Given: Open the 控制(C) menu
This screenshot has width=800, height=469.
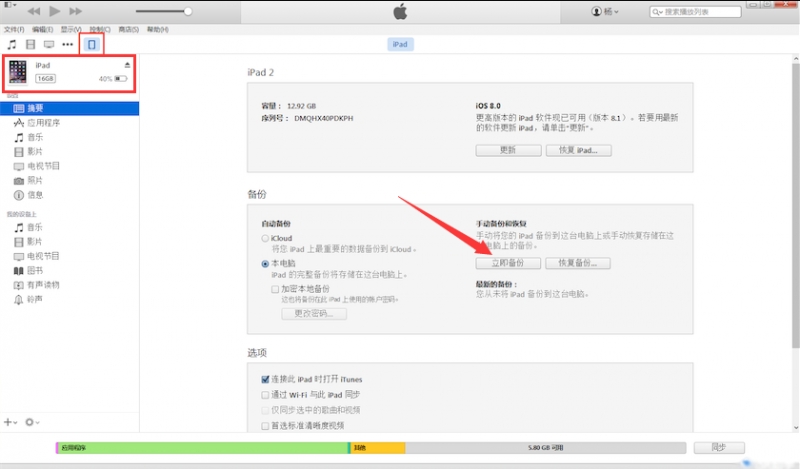Looking at the screenshot, I should [99, 30].
